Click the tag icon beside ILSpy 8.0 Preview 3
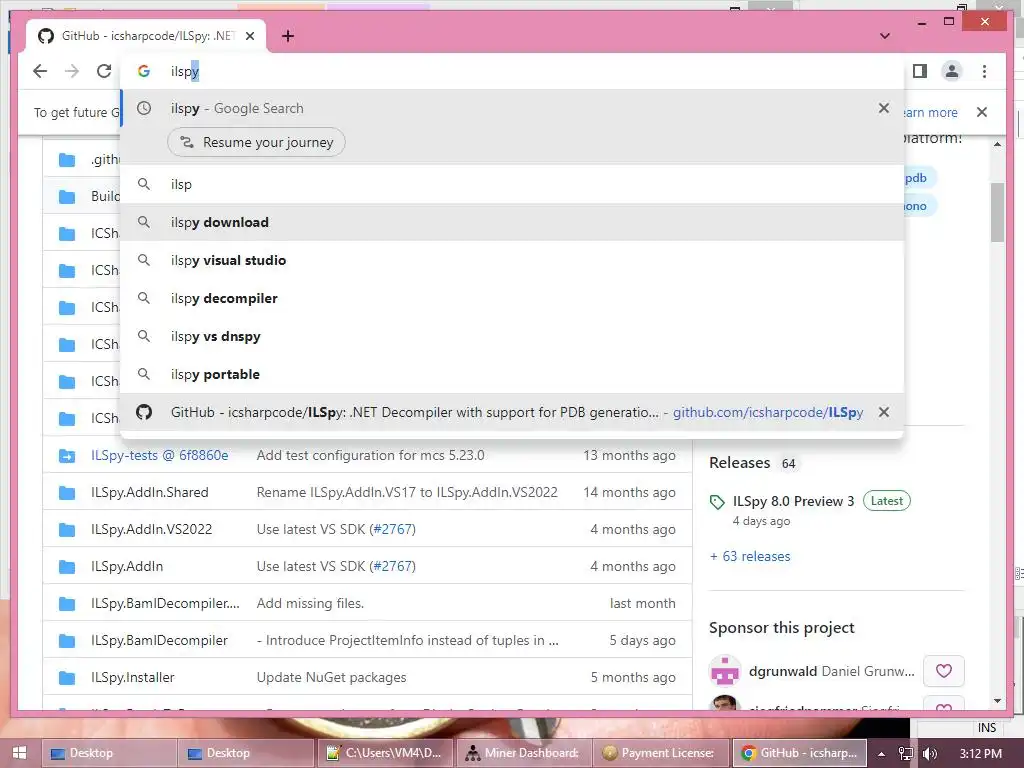Viewport: 1024px width, 768px height. tap(717, 502)
